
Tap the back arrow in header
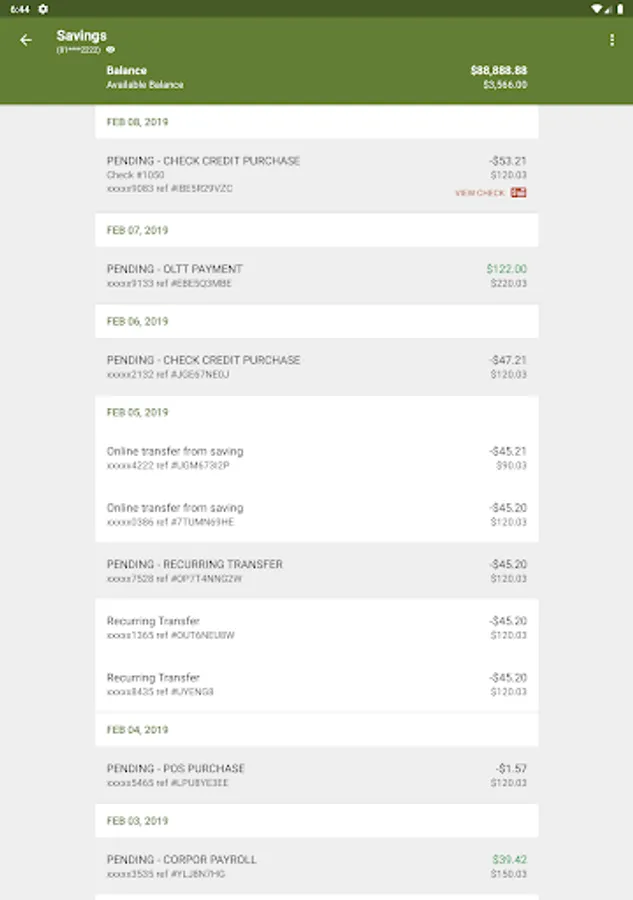click(26, 41)
